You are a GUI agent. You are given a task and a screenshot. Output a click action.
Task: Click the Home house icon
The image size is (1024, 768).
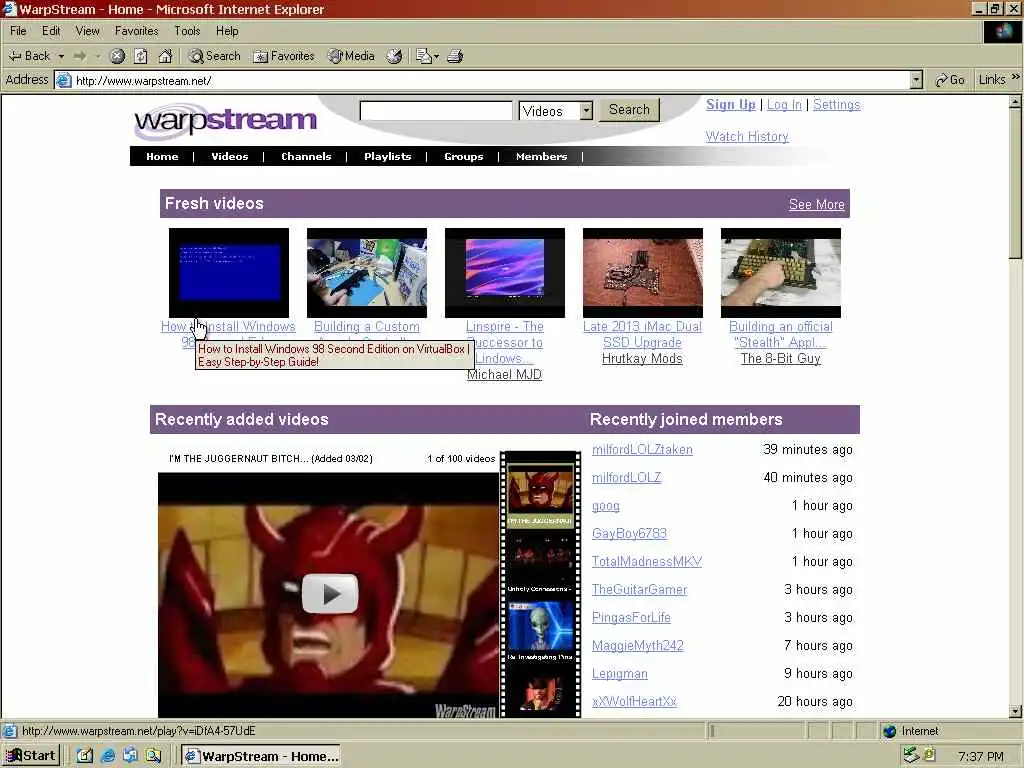pos(165,56)
